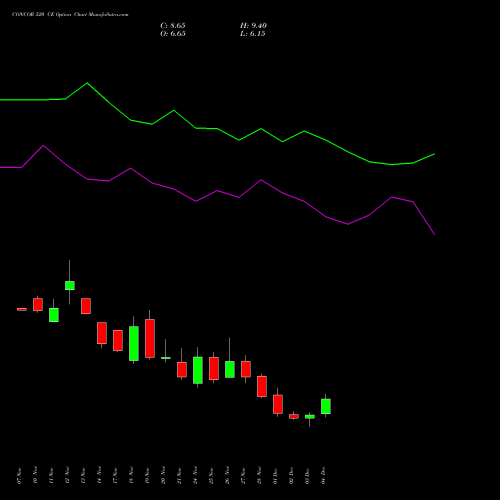
Task: Click the 21 Nov date label
Action: (179, 475)
